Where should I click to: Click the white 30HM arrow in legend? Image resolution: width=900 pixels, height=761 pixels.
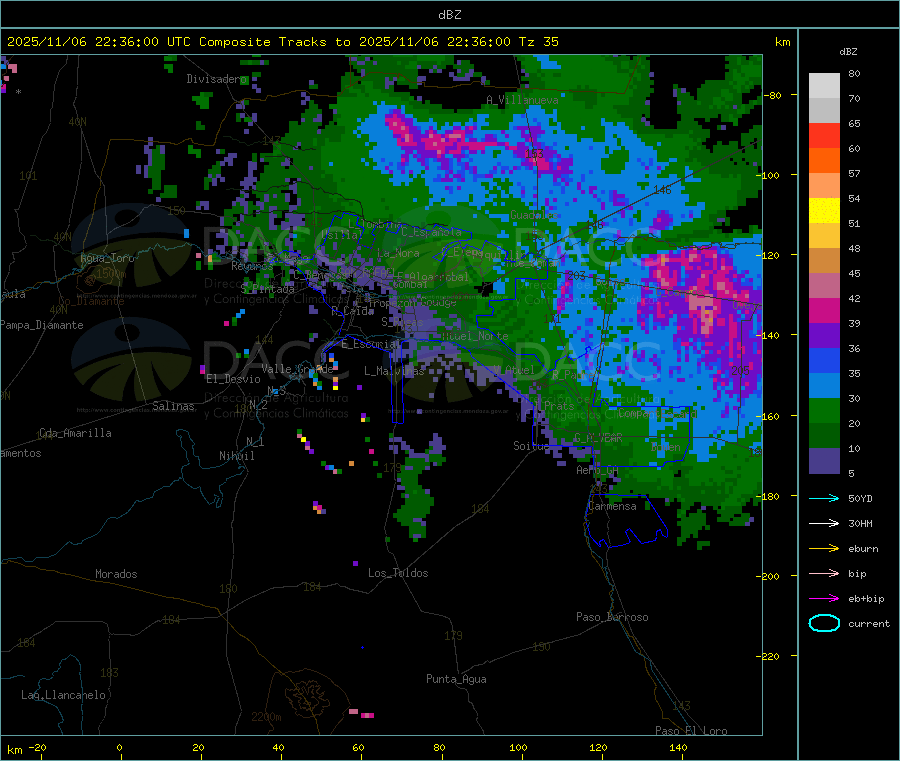[824, 523]
